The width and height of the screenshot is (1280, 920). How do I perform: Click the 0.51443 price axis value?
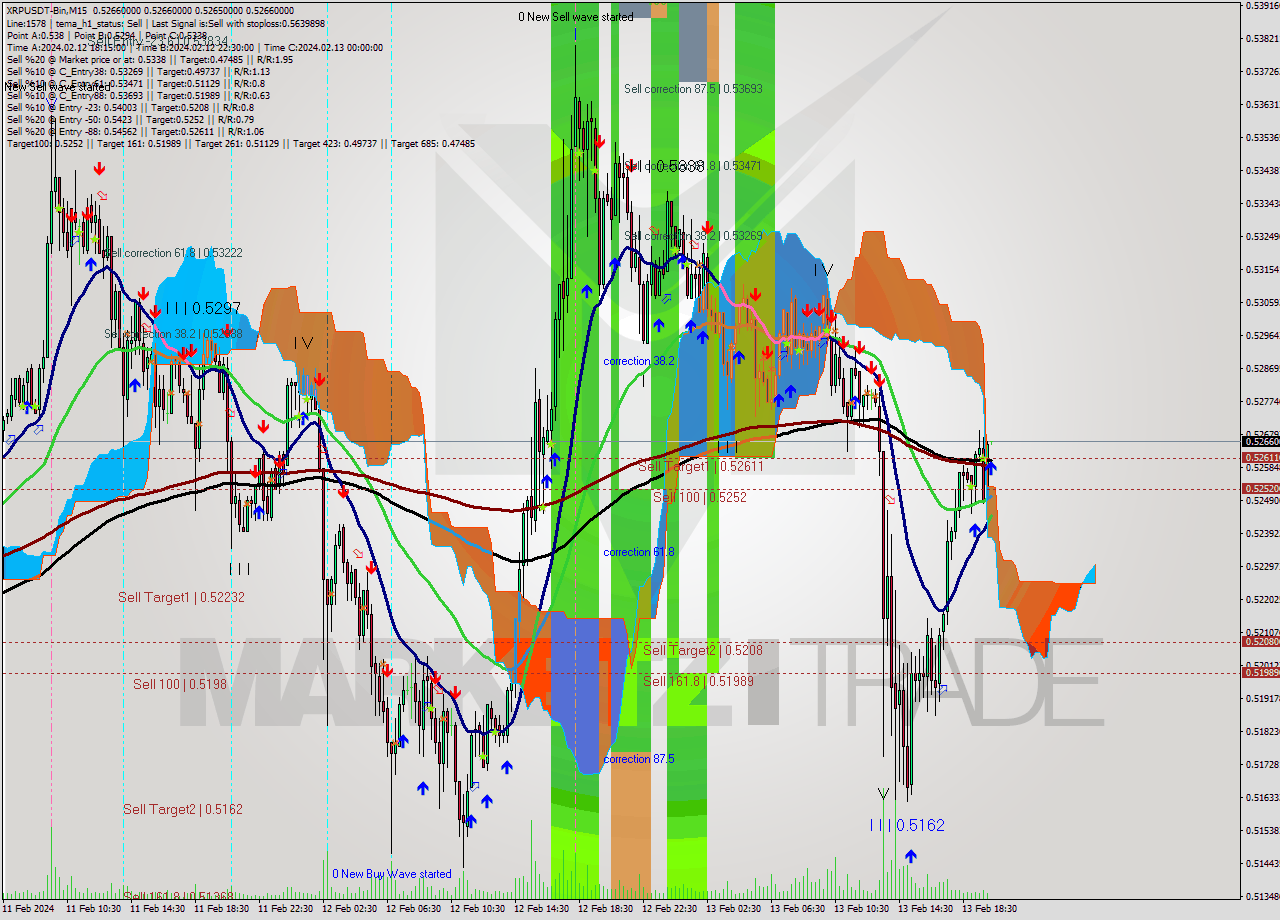pos(1262,862)
